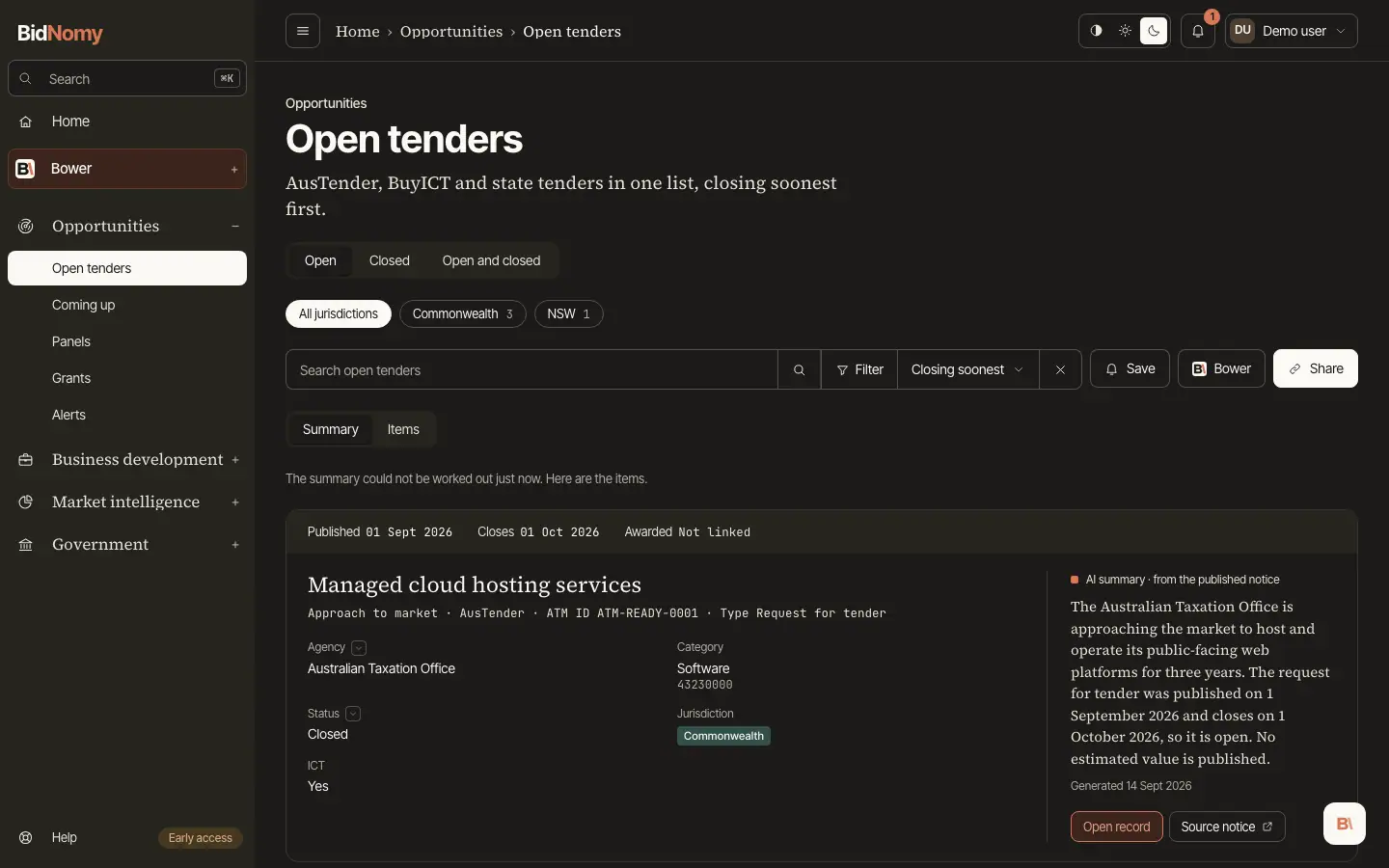Expand the Government section

tap(127, 544)
